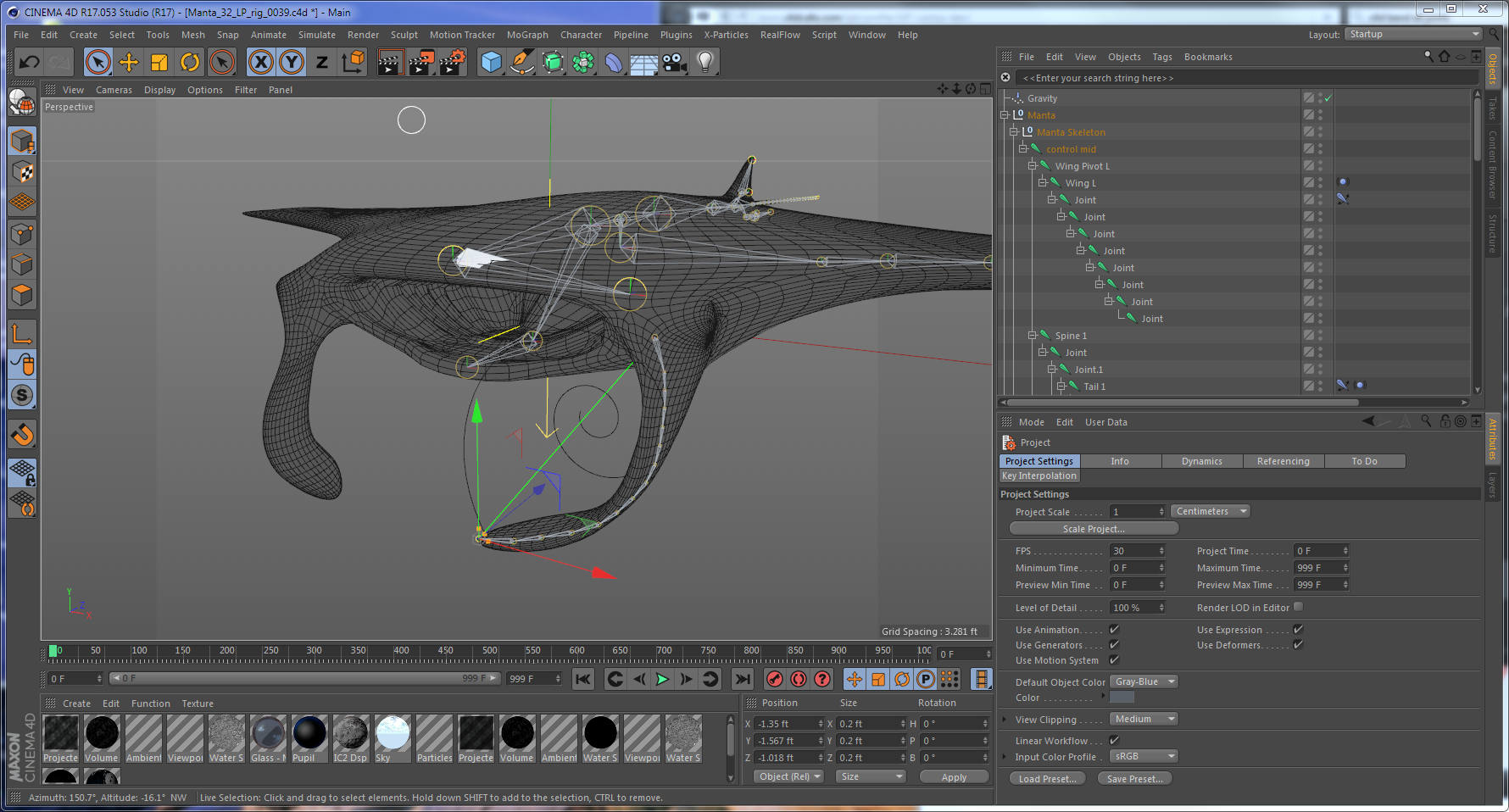The height and width of the screenshot is (812, 1509).
Task: Click the Apply button
Action: [x=954, y=777]
